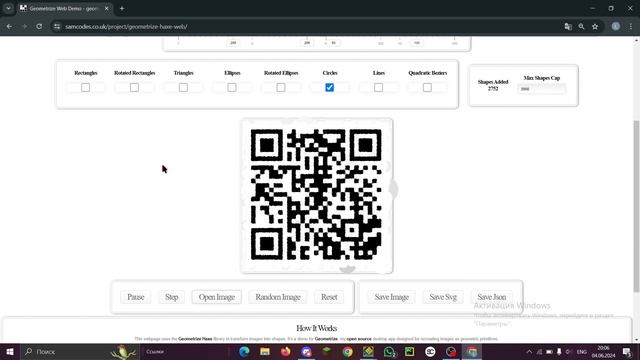Viewport: 640px width, 360px height.
Task: Click the taskbar search box
Action: pyautogui.click(x=80, y=351)
